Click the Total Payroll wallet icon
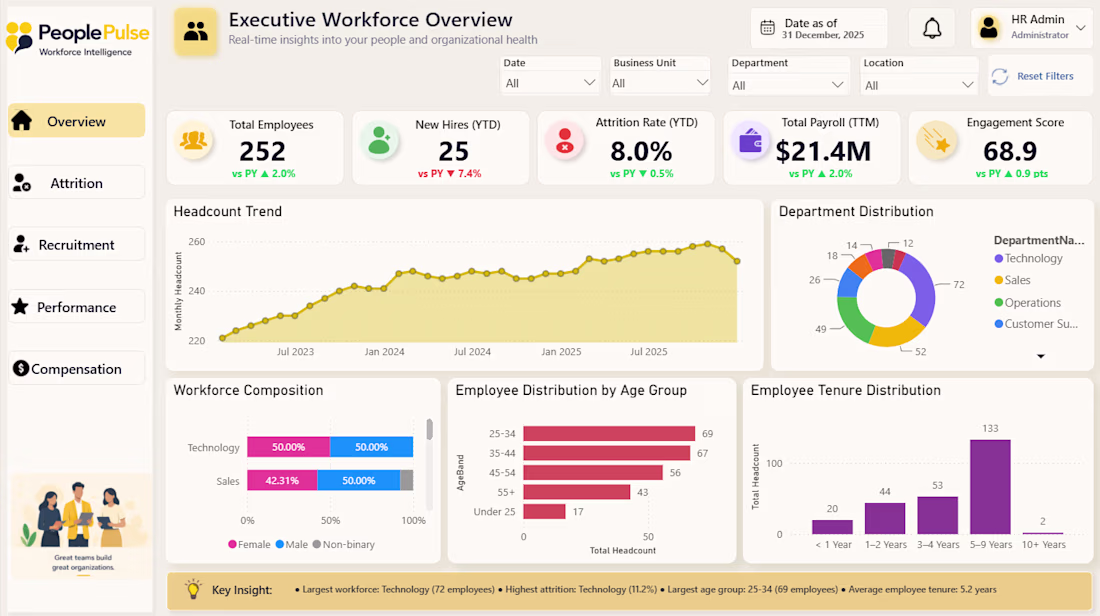 tap(751, 140)
